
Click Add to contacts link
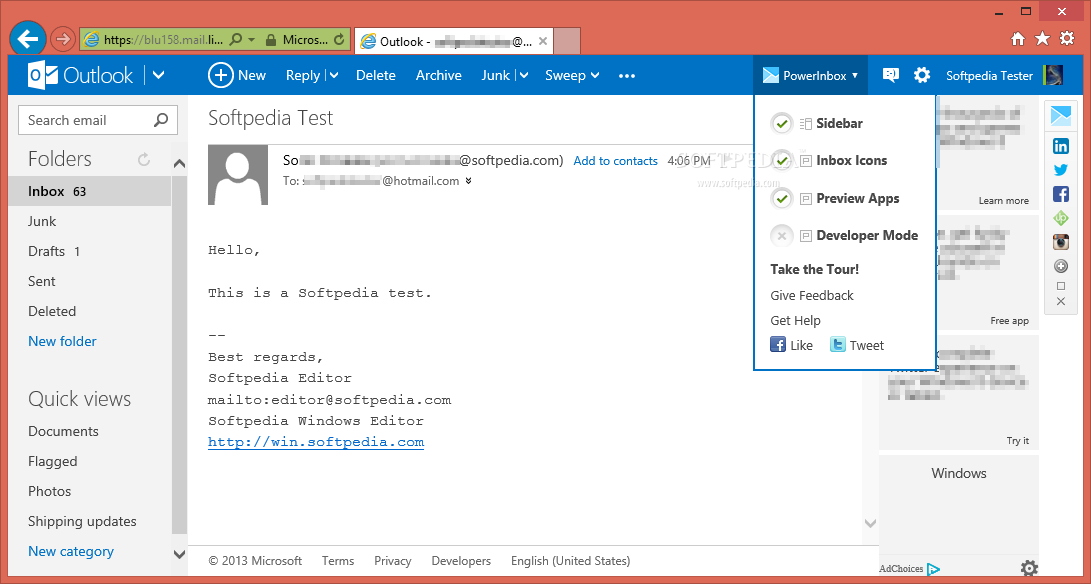coord(615,161)
